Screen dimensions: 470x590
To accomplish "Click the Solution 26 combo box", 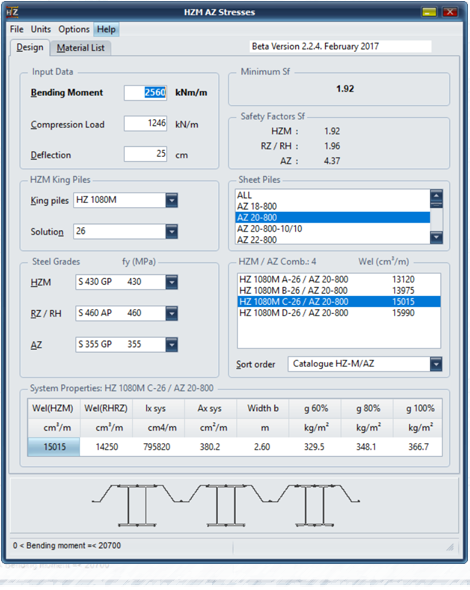I will tap(126, 231).
